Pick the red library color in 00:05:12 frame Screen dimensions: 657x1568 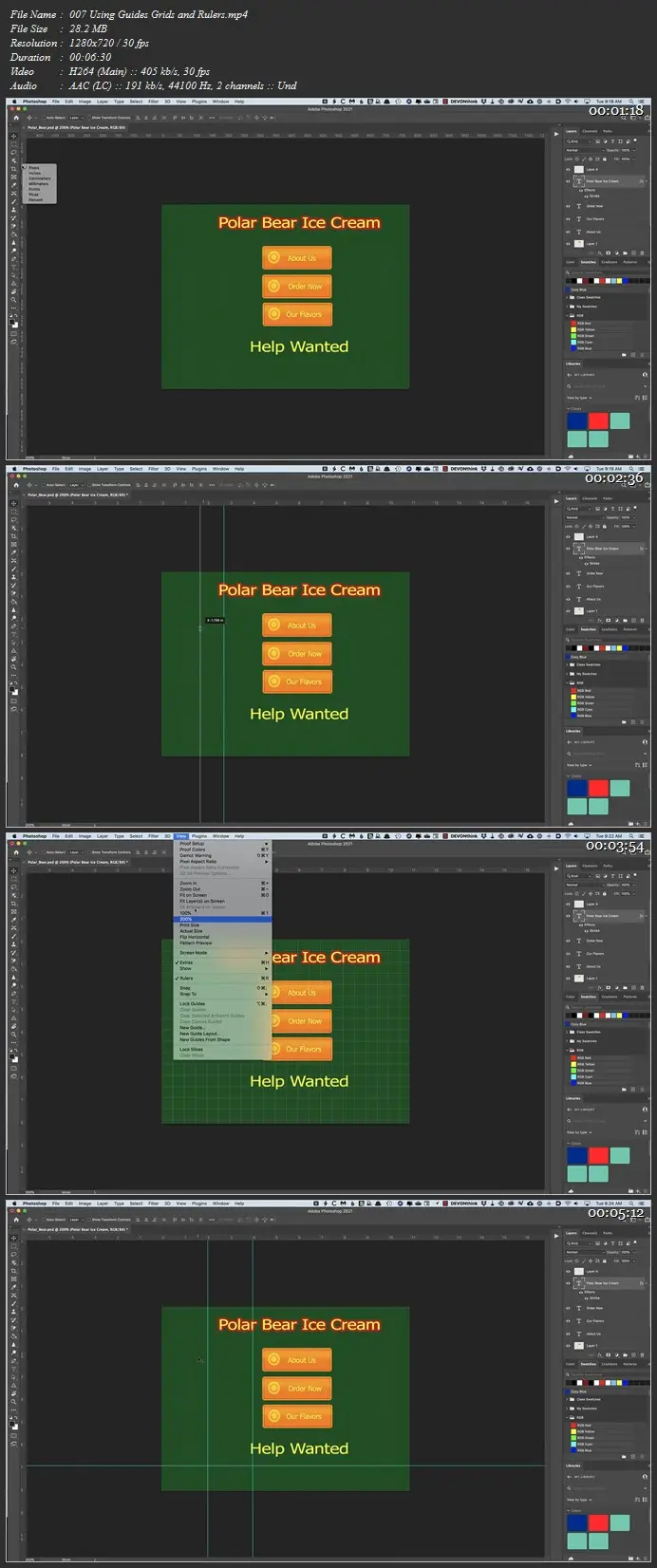[x=598, y=1522]
